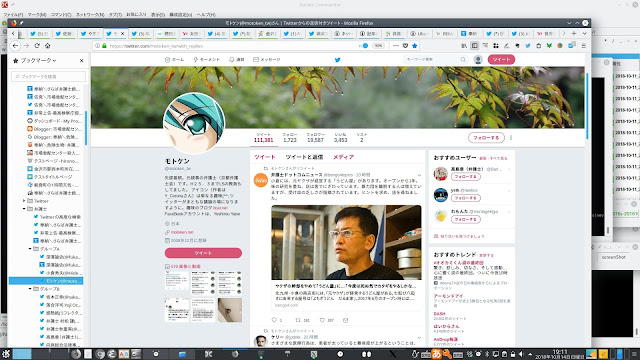This screenshot has width=640, height=360.
Task: Switch to メディア profile tab
Action: (343, 157)
